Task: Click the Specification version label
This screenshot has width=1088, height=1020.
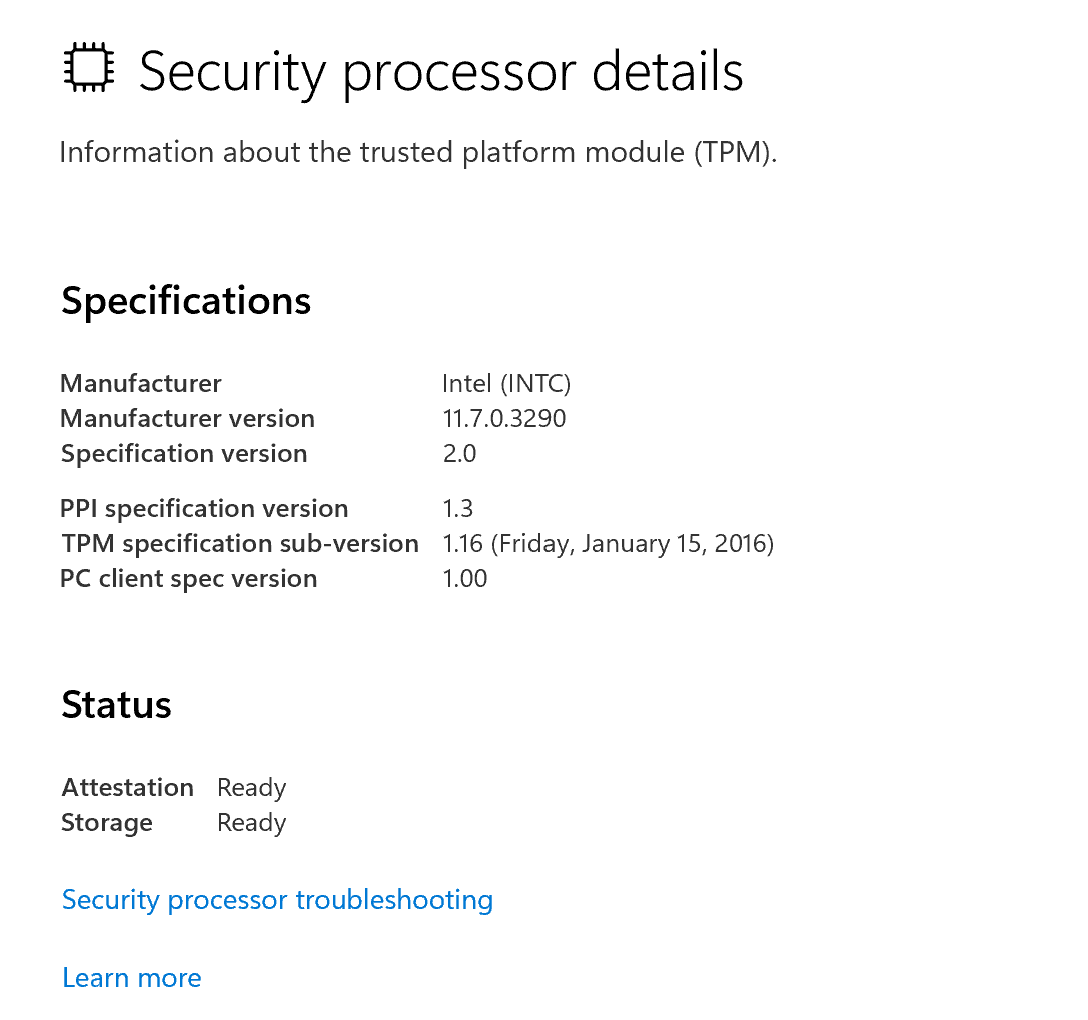Action: point(184,454)
